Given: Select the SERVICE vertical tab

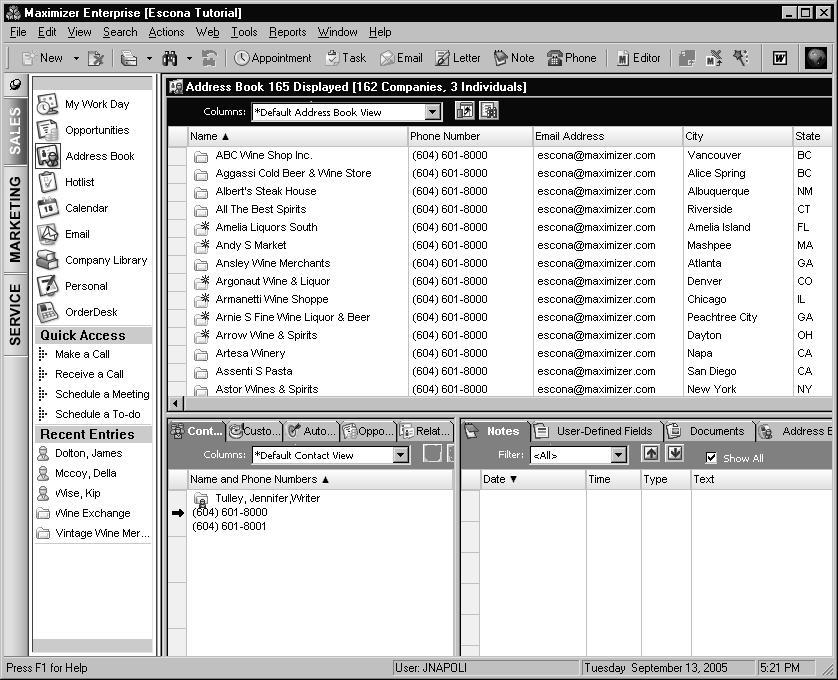Looking at the screenshot, I should pyautogui.click(x=15, y=314).
